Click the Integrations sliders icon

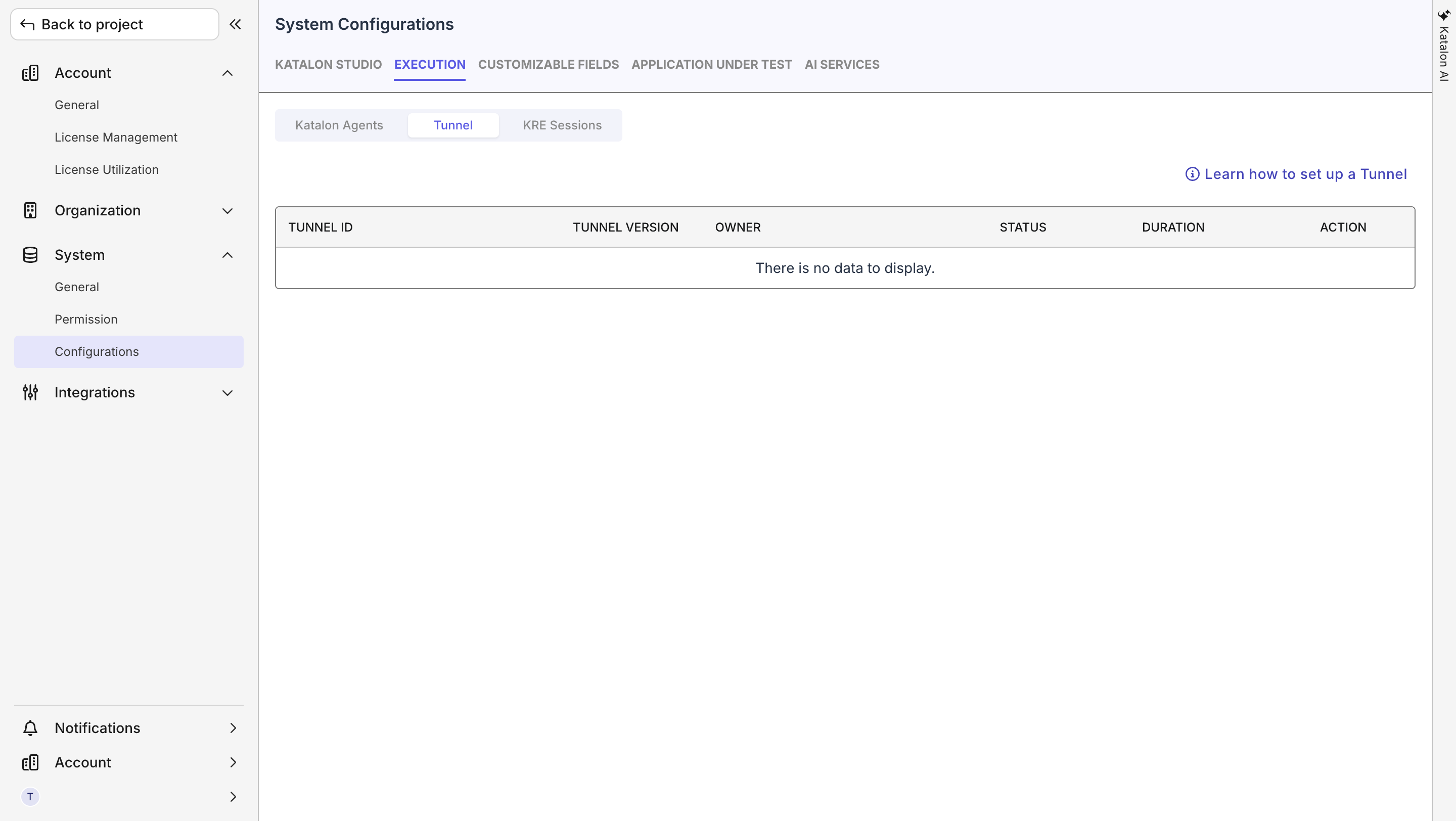tap(30, 392)
